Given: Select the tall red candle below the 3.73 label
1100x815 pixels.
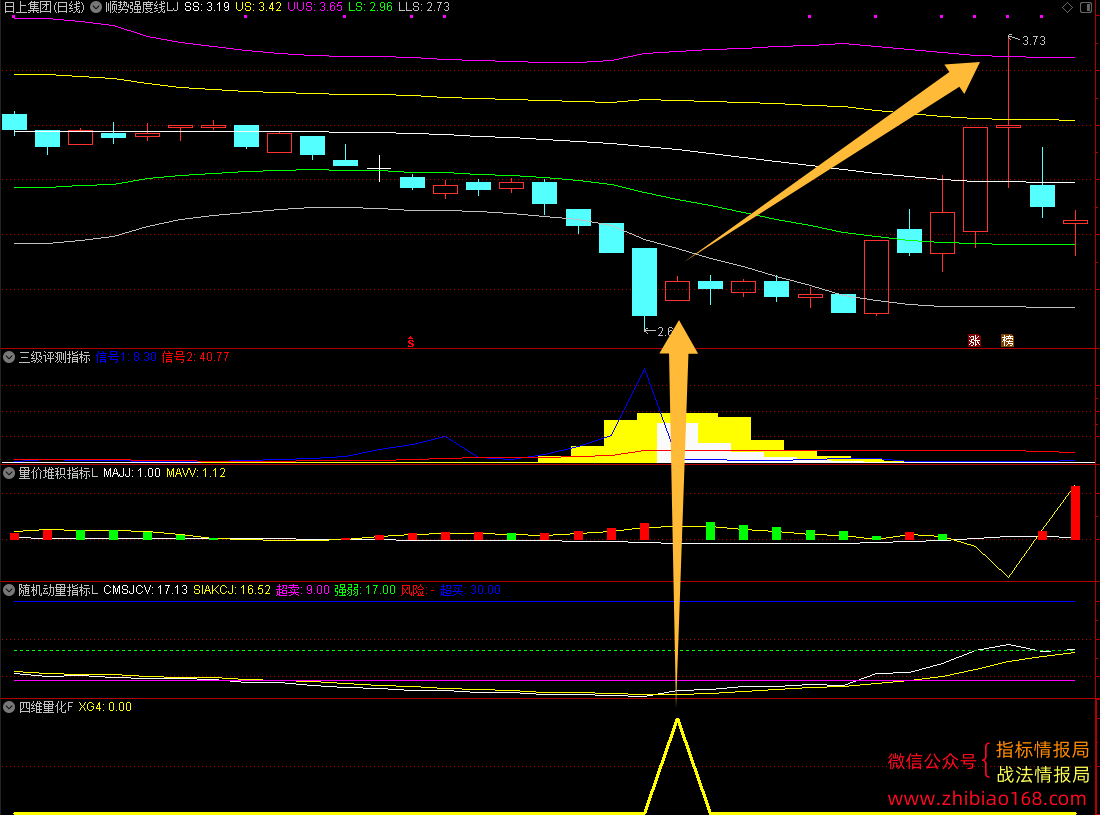Looking at the screenshot, I should click(x=975, y=180).
